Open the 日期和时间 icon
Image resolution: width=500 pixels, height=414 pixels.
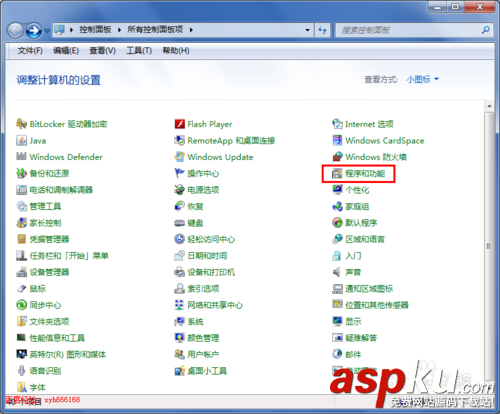(x=179, y=256)
